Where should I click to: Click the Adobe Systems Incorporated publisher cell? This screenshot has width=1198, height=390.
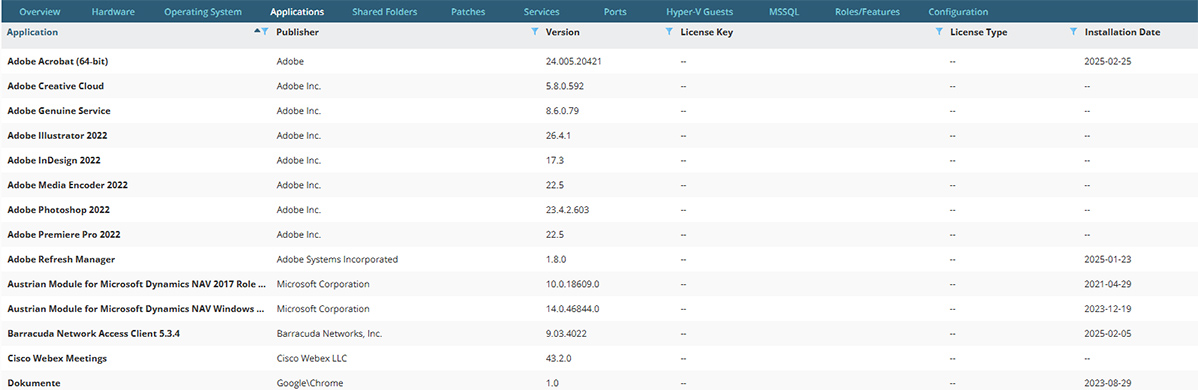pyautogui.click(x=337, y=259)
